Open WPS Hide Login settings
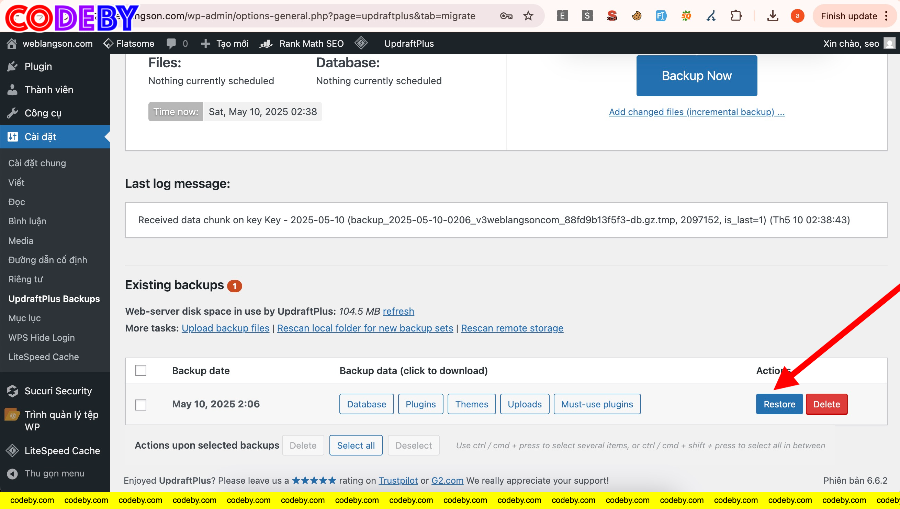The height and width of the screenshot is (509, 900). (x=41, y=337)
